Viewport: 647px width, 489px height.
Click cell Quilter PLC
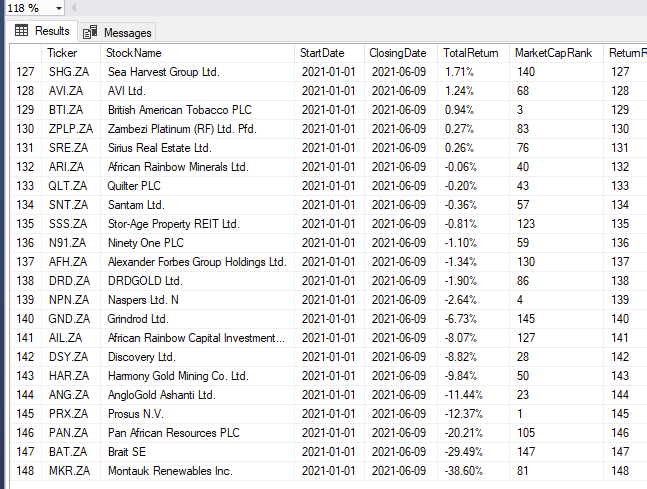click(198, 186)
